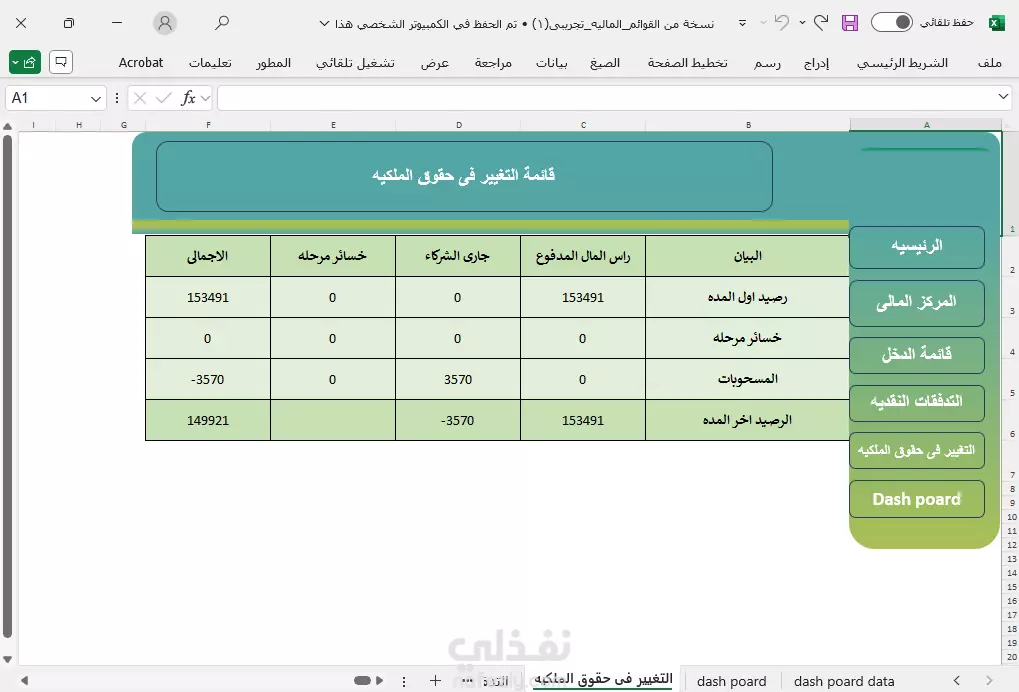This screenshot has height=692, width=1019.
Task: Click the Redo arrow icon
Action: click(821, 23)
